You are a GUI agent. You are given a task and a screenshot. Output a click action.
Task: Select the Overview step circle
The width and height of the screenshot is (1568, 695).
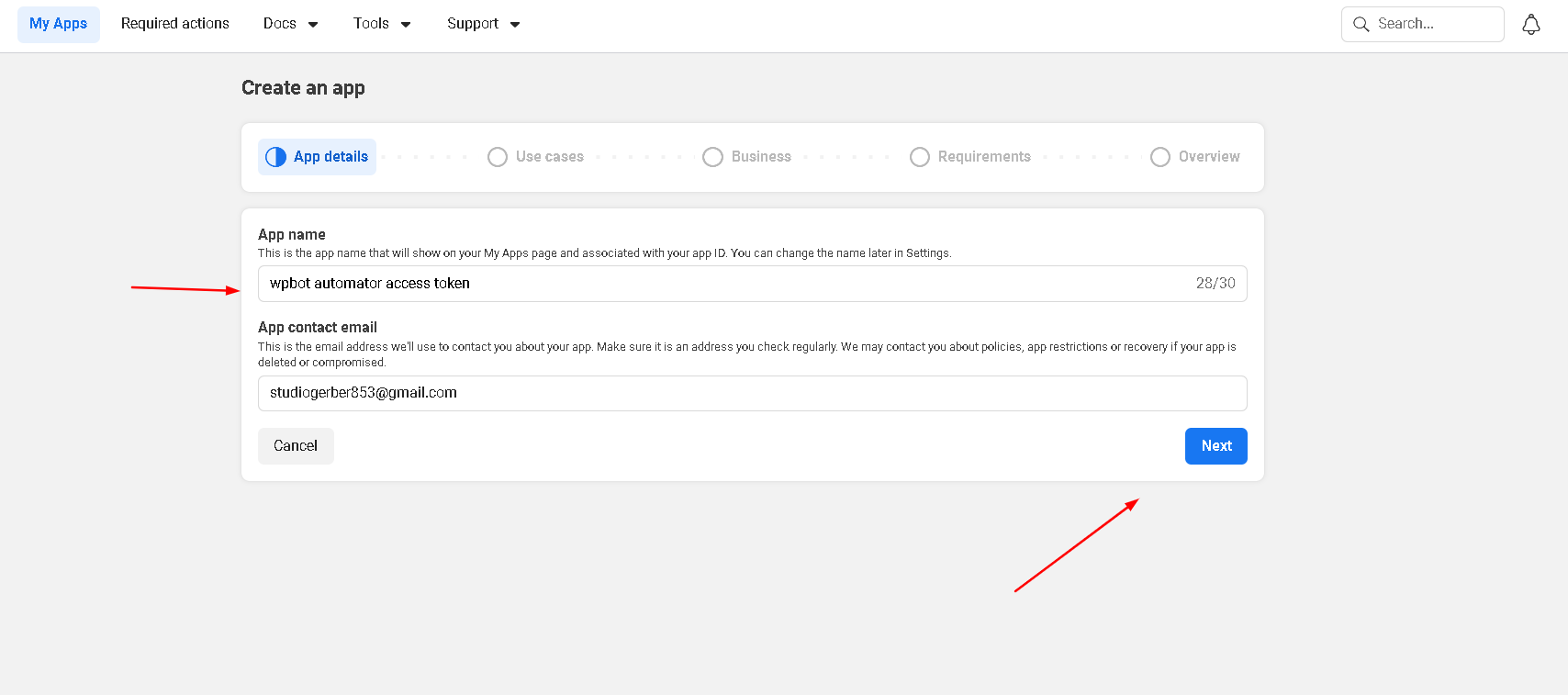click(x=1159, y=157)
